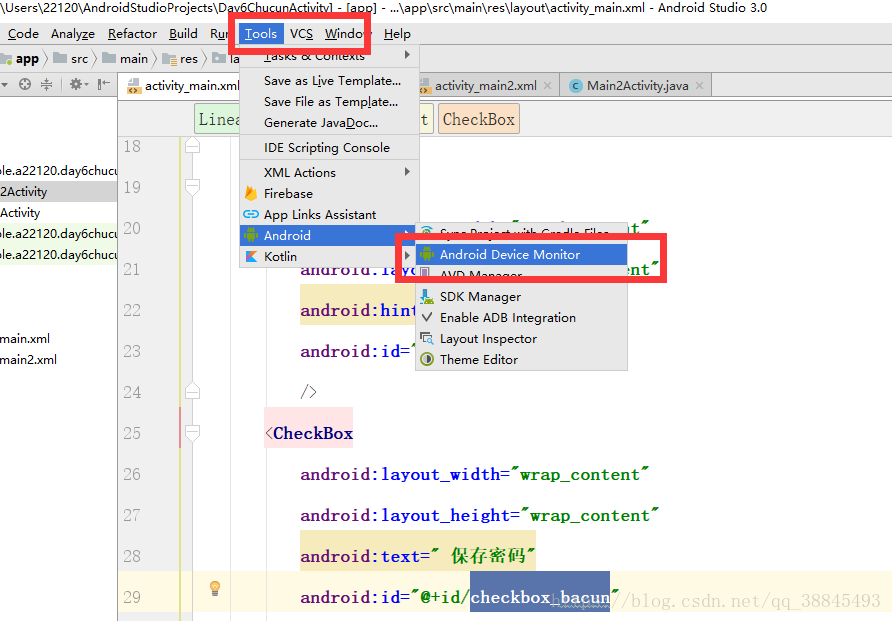Viewport: 892px width, 621px height.
Task: Click the scroll-from-source target icon
Action: click(25, 85)
